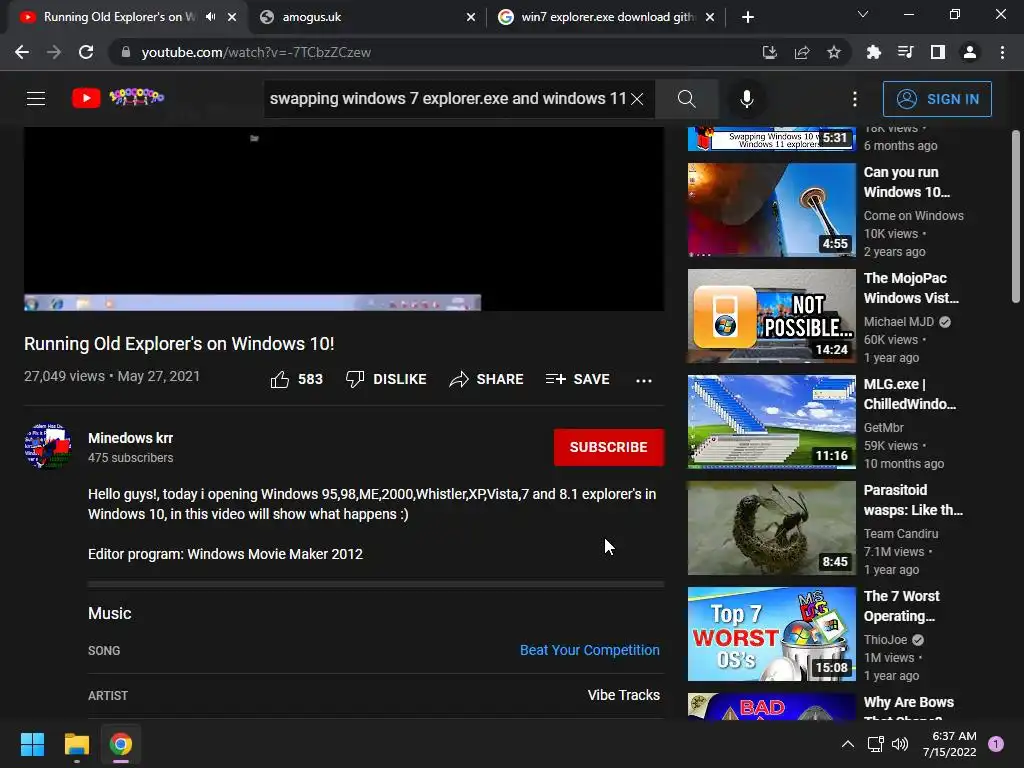Reload the YouTube page
The width and height of the screenshot is (1024, 768).
click(x=86, y=52)
